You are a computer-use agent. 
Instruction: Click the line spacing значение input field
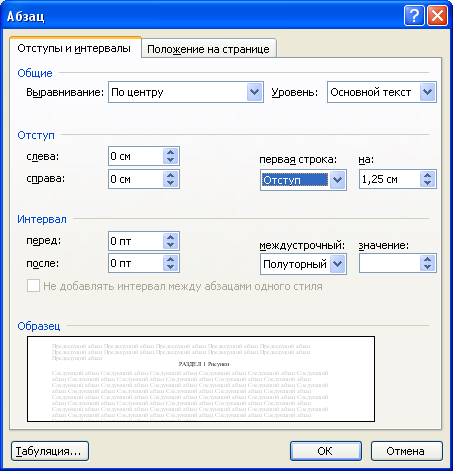tap(389, 264)
